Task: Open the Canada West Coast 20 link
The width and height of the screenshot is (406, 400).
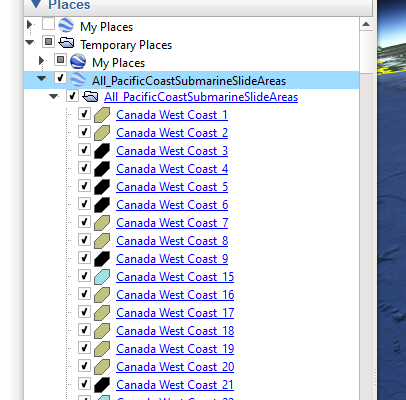Action: click(x=175, y=367)
